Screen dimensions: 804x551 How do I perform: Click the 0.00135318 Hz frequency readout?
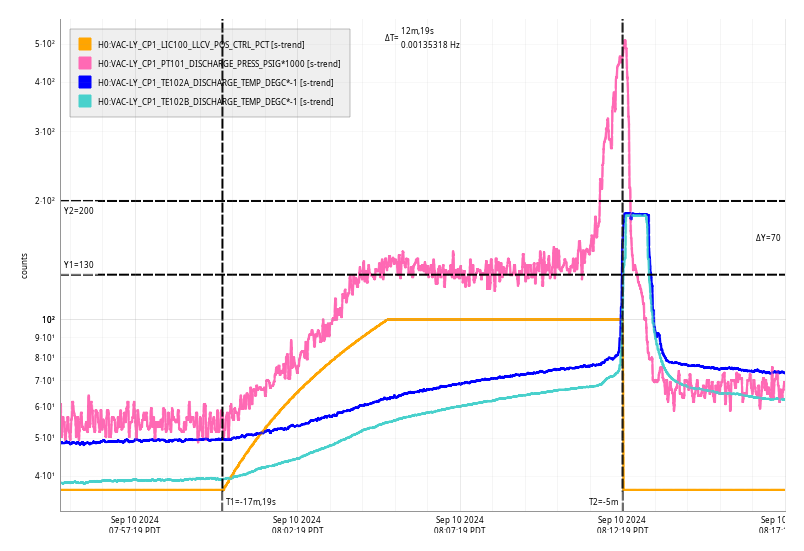(x=430, y=45)
